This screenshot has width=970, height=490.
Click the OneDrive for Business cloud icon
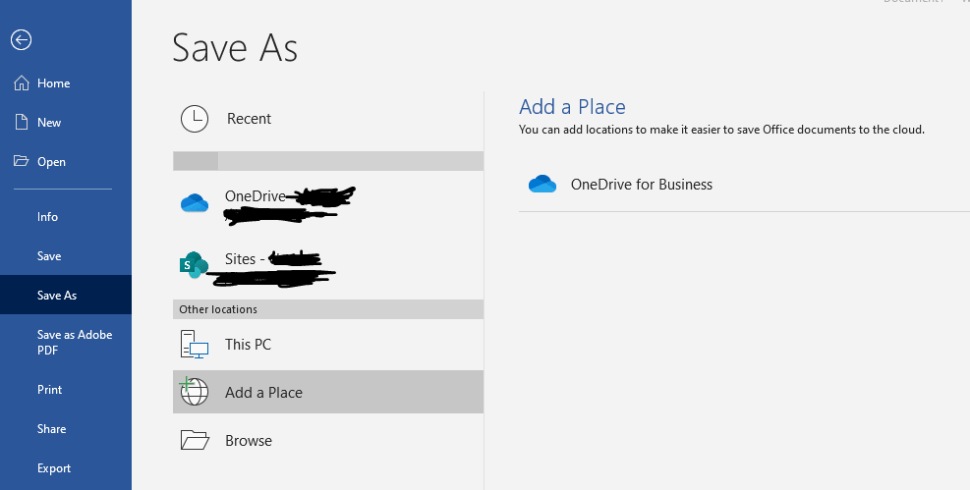point(542,184)
